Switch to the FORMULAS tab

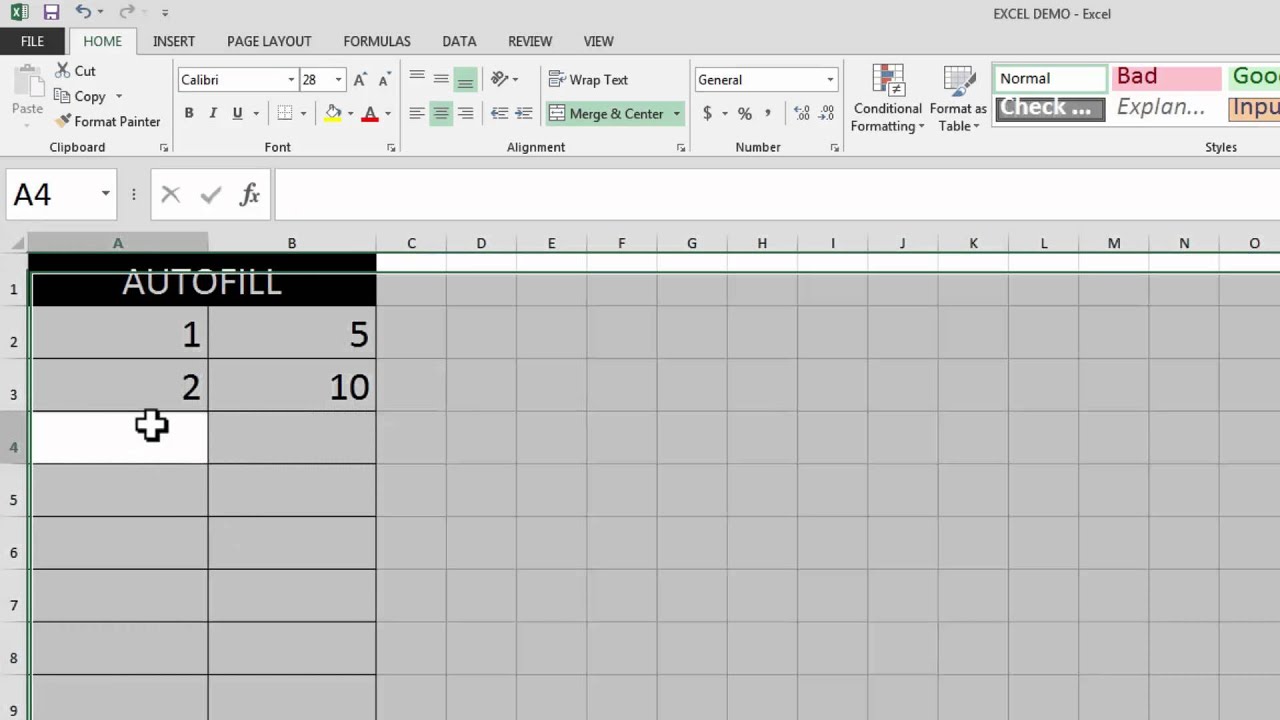click(x=377, y=41)
